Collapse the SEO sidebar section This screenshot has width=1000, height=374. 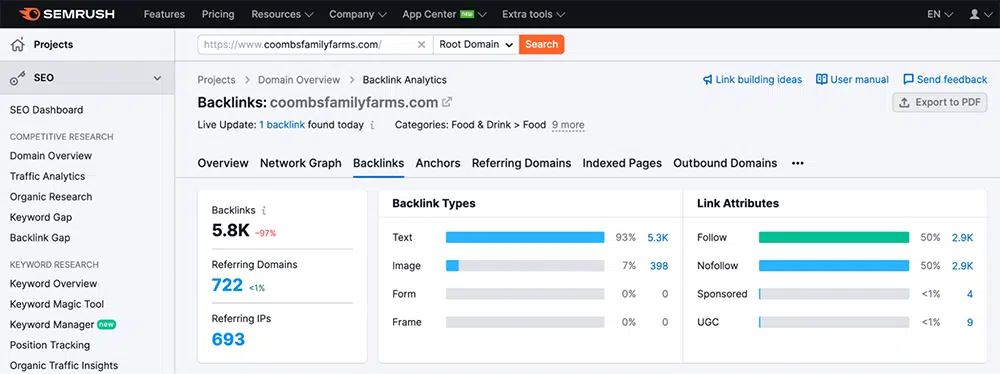pyautogui.click(x=158, y=78)
